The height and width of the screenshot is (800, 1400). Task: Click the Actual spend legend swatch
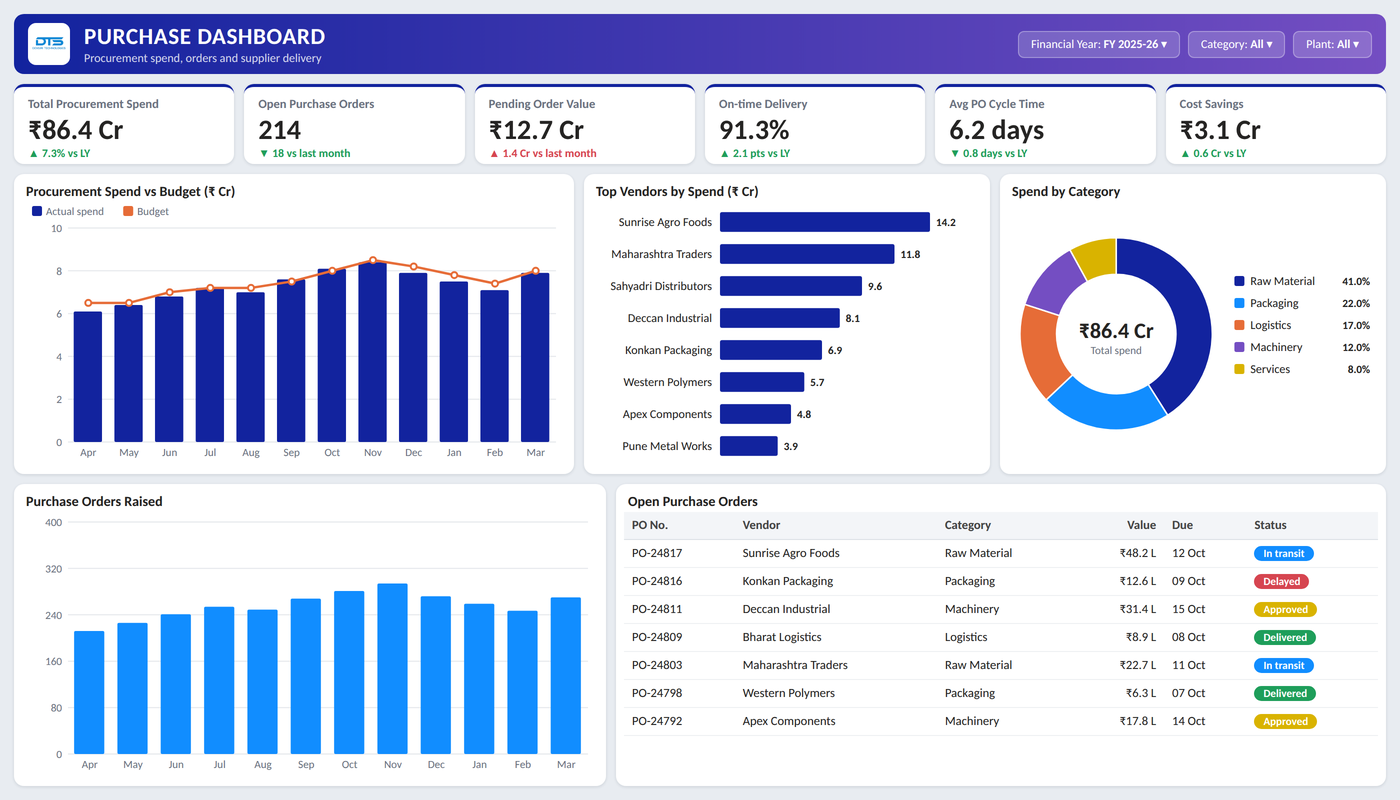(37, 212)
